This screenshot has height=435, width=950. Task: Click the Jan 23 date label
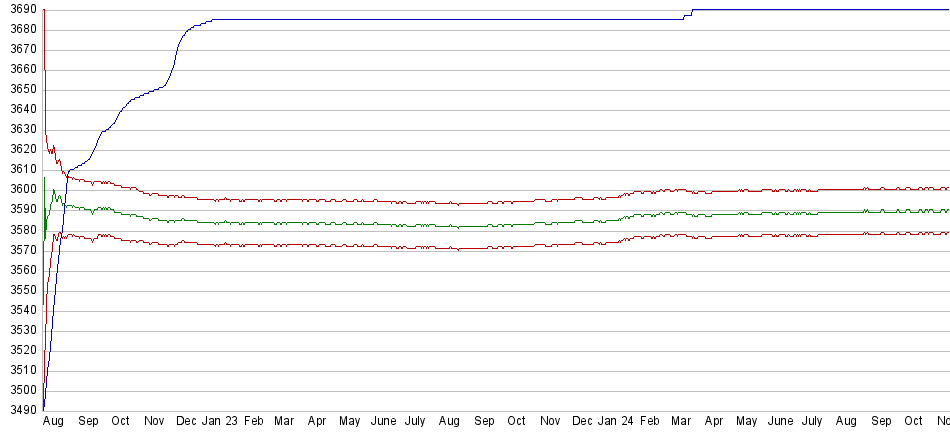coord(219,423)
